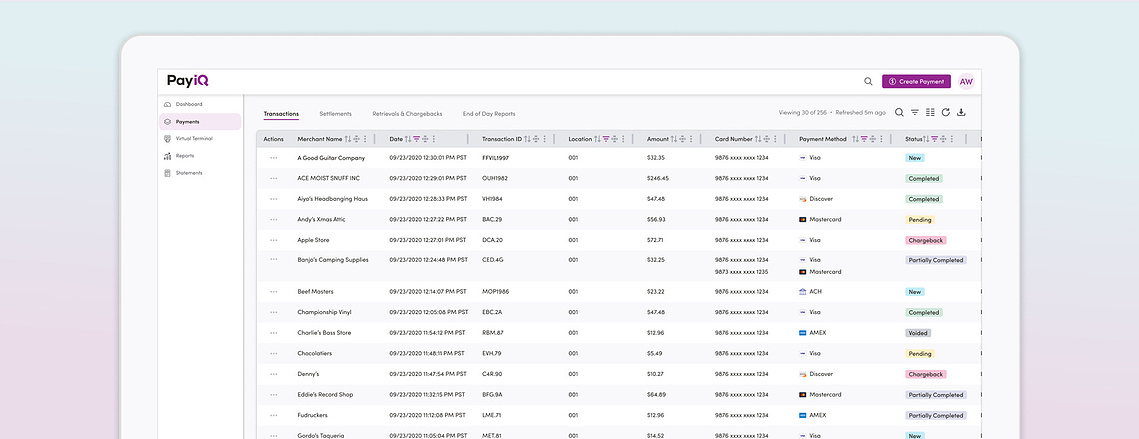Open the Payment Method column kebab menu
The width and height of the screenshot is (1139, 439).
(881, 139)
